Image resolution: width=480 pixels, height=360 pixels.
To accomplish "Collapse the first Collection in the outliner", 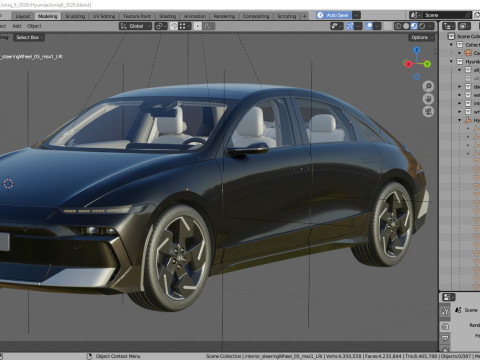I will click(451, 45).
